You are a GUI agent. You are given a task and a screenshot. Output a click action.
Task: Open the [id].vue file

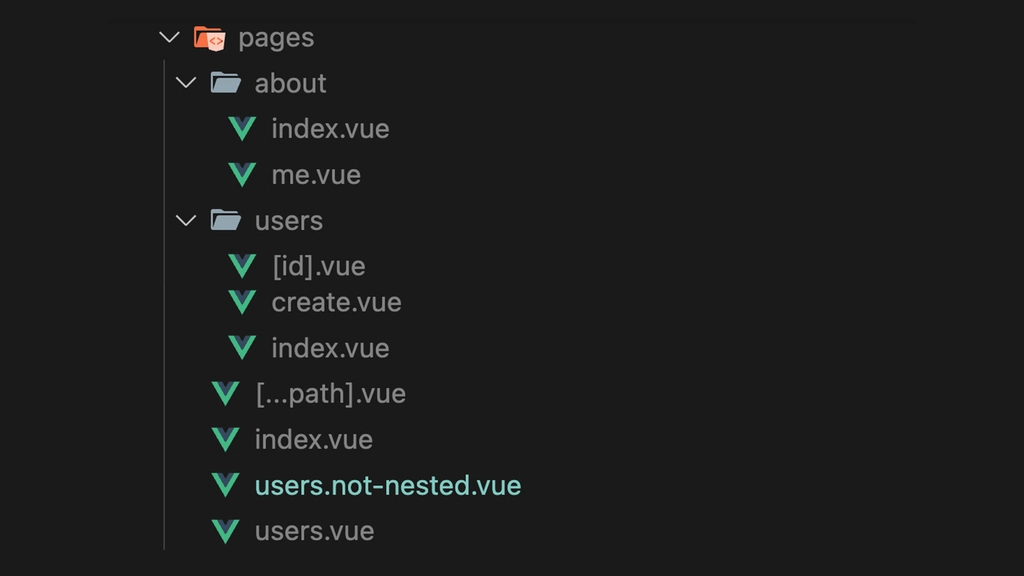click(x=318, y=265)
